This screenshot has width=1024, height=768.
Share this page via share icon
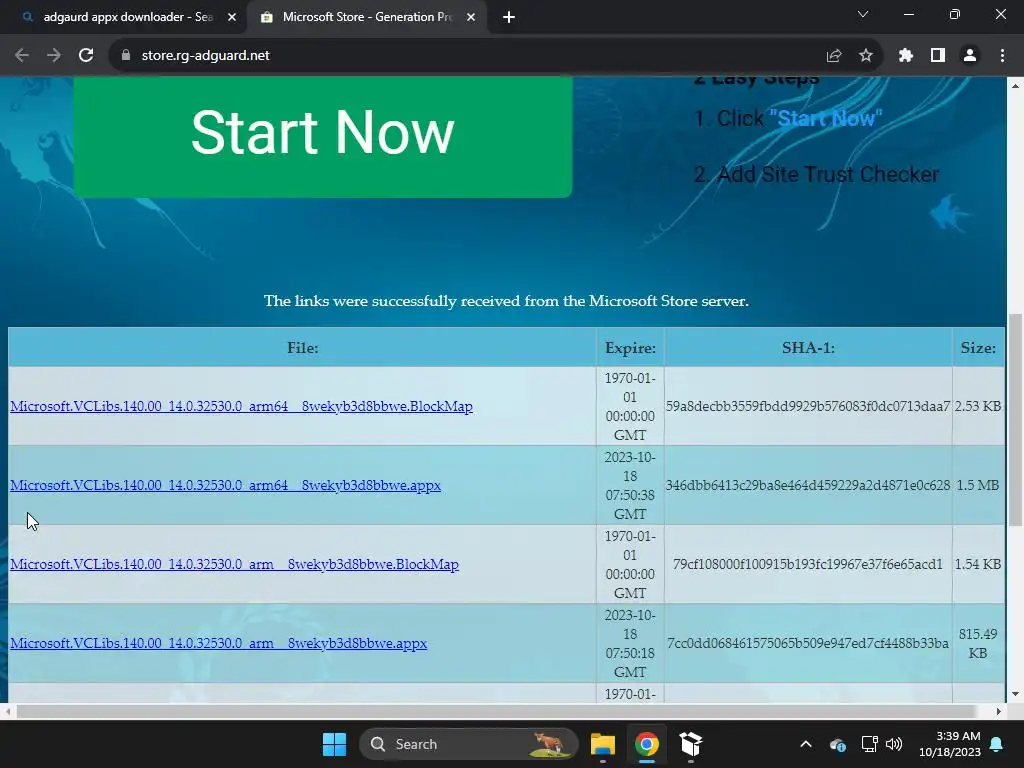[833, 56]
